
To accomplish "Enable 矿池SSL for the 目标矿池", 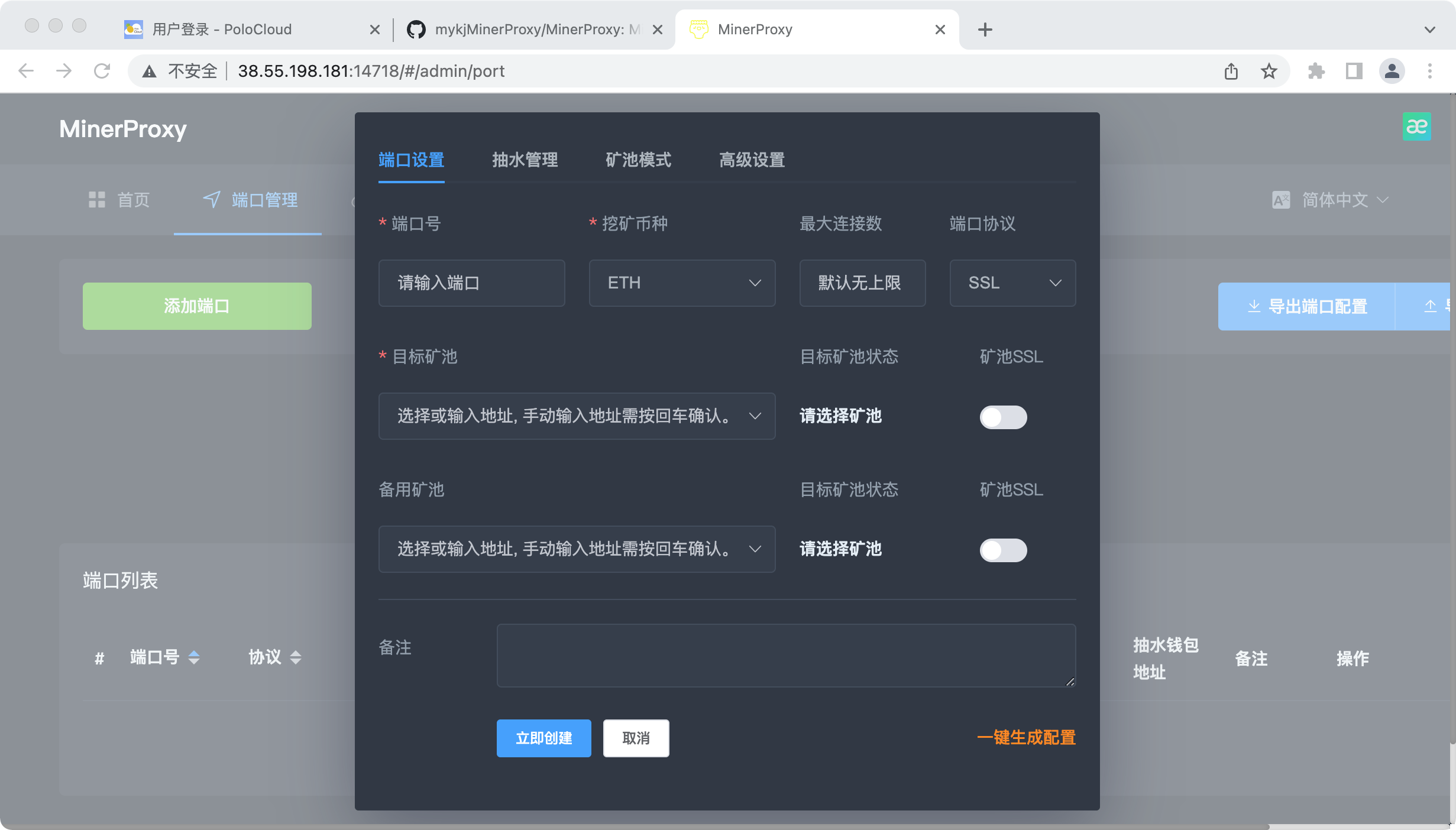I will coord(1003,417).
